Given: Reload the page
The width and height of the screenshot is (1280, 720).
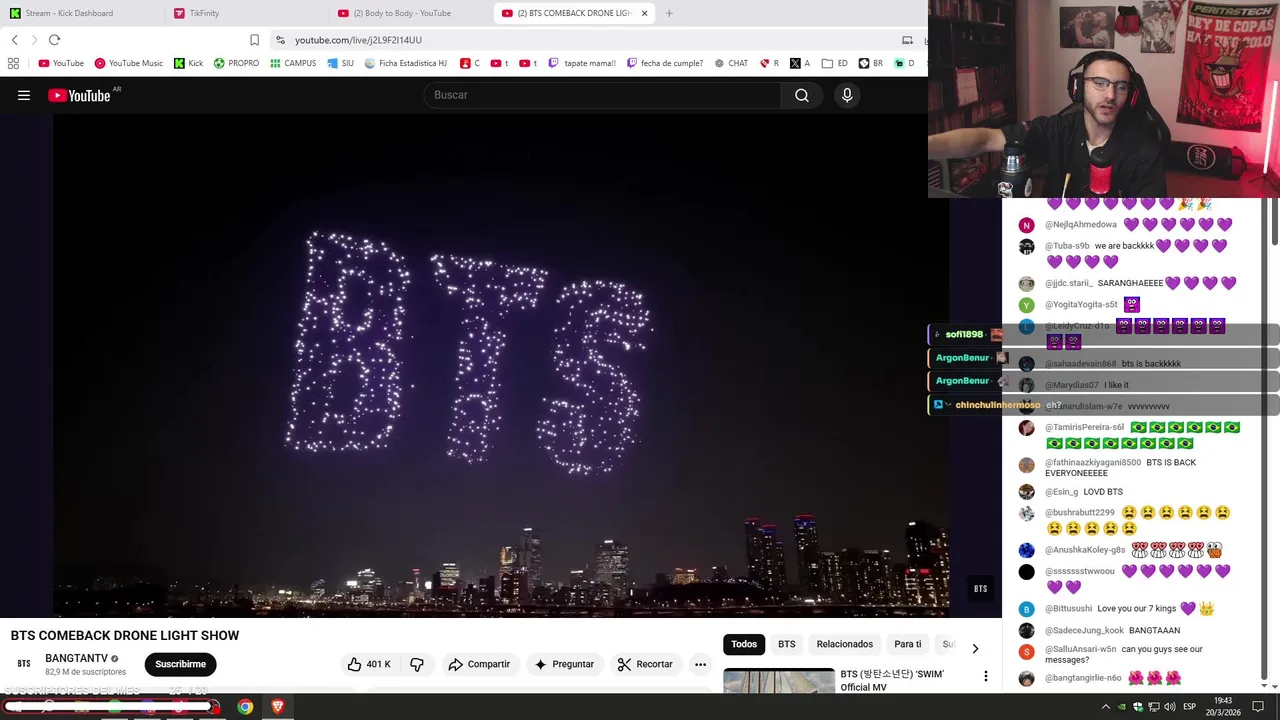Looking at the screenshot, I should 54,40.
